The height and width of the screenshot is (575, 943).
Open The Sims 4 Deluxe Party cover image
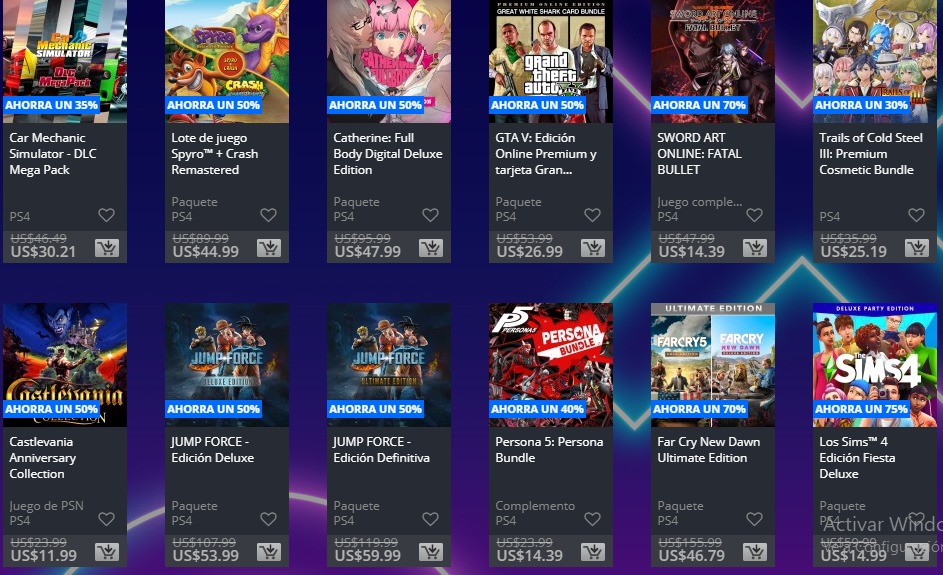[875, 364]
